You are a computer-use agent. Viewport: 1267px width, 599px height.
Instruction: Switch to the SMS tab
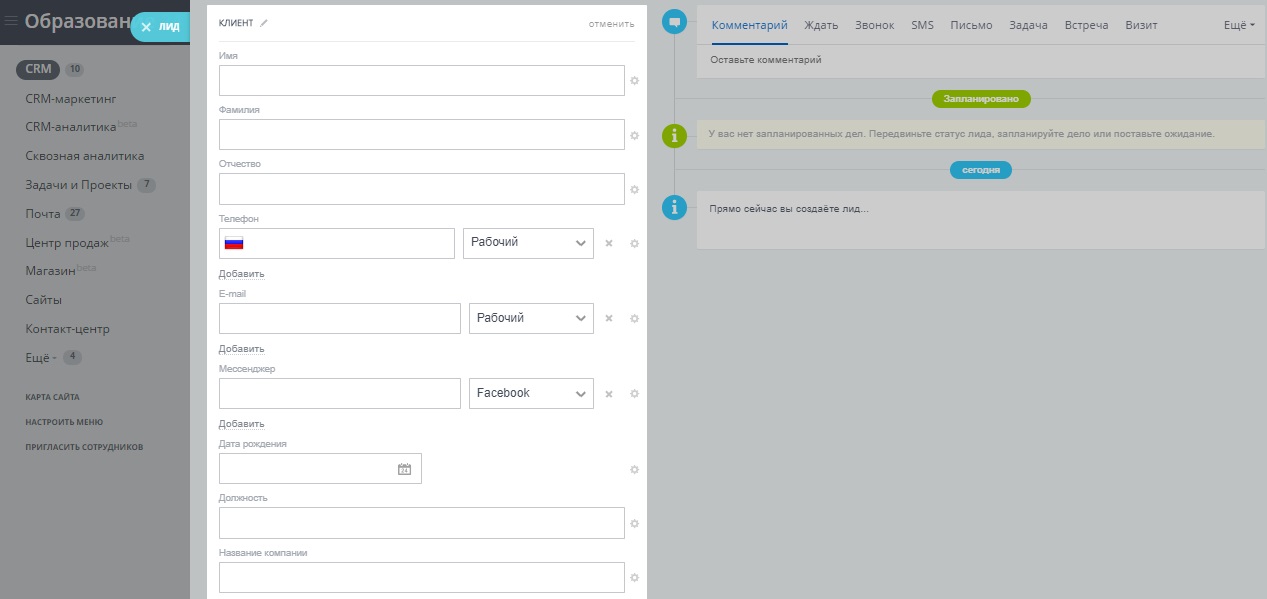[922, 25]
